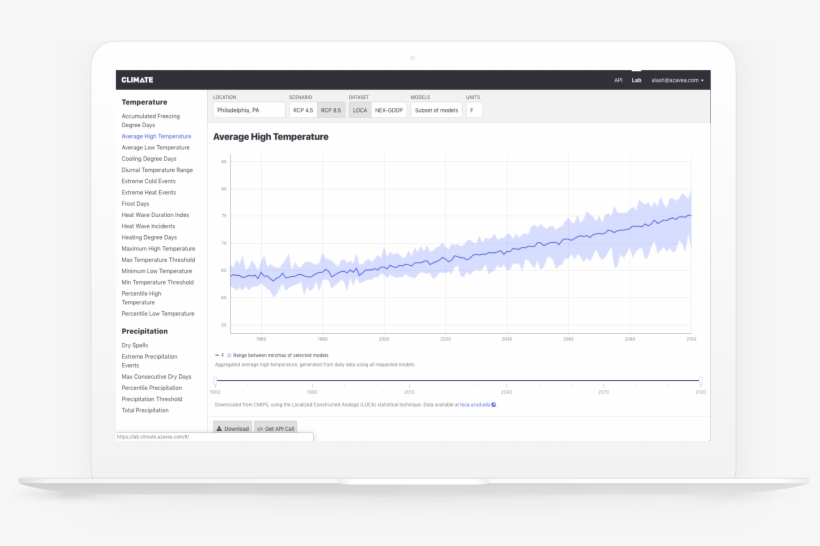Switch dataset to NEX-GDDP
Screen dimensions: 820x546
(x=389, y=110)
